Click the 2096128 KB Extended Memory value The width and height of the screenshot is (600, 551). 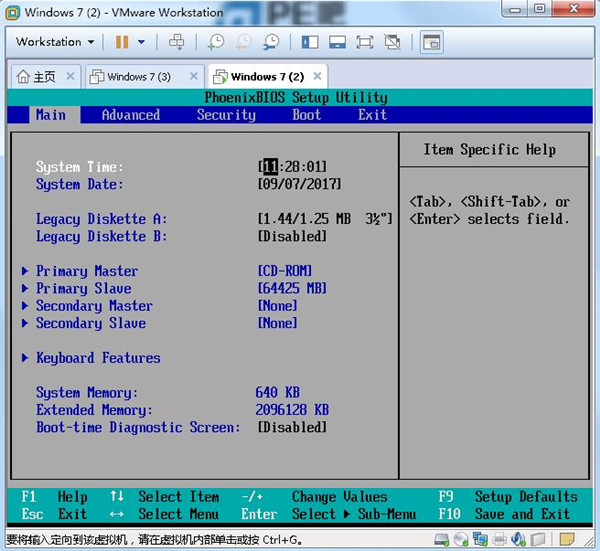[x=292, y=410]
